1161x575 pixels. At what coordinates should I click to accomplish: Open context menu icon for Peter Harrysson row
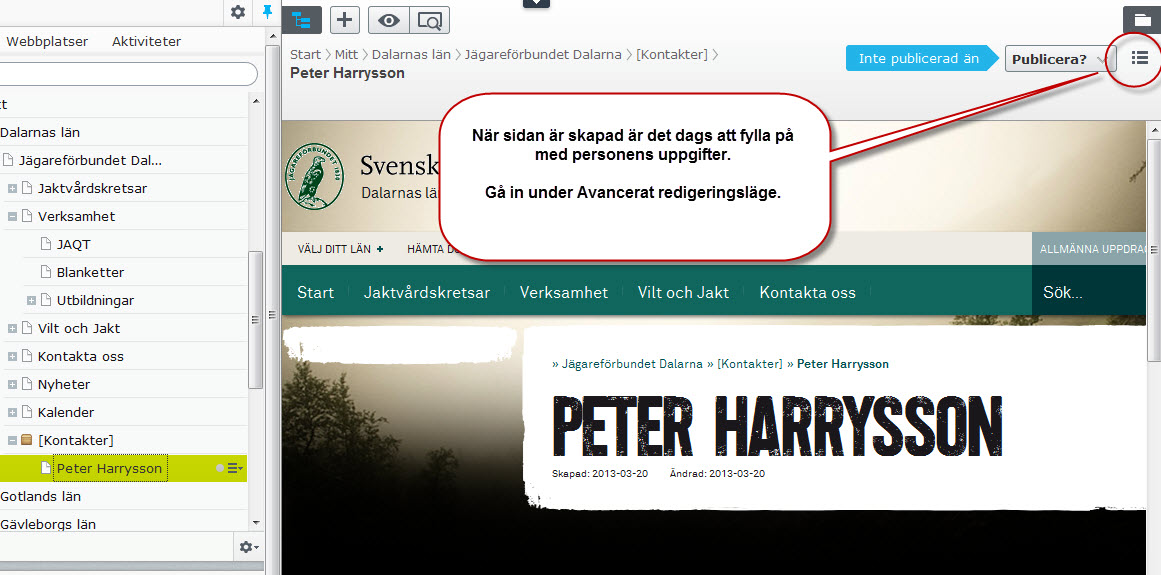tap(235, 468)
